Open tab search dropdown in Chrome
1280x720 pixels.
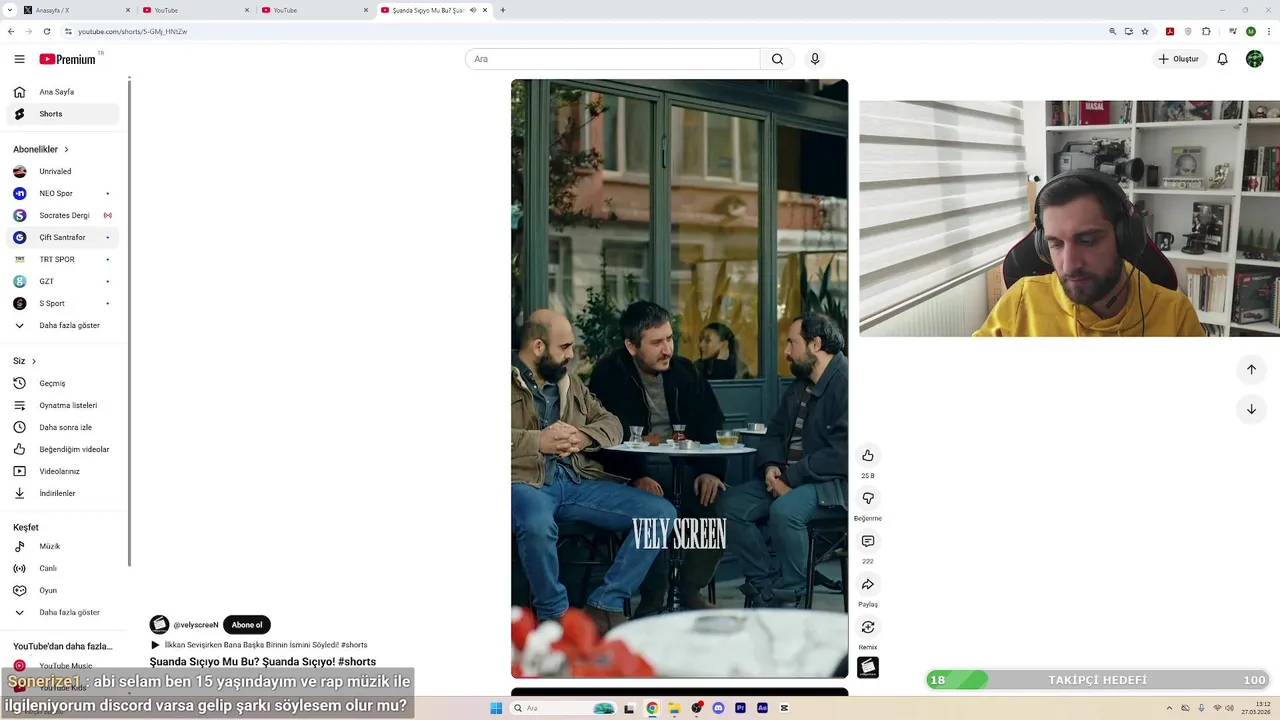coord(9,10)
